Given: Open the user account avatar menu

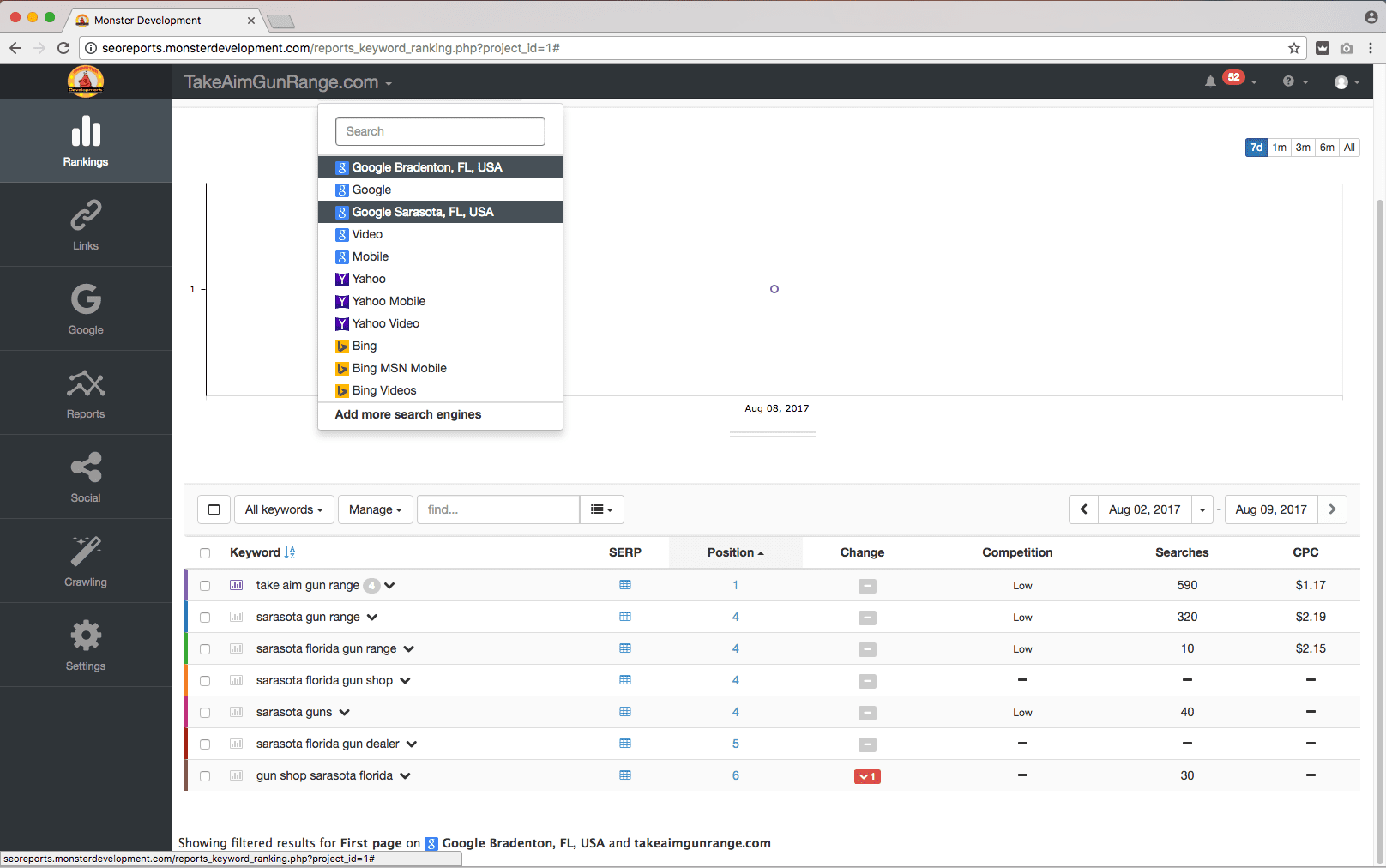Looking at the screenshot, I should 1347,82.
